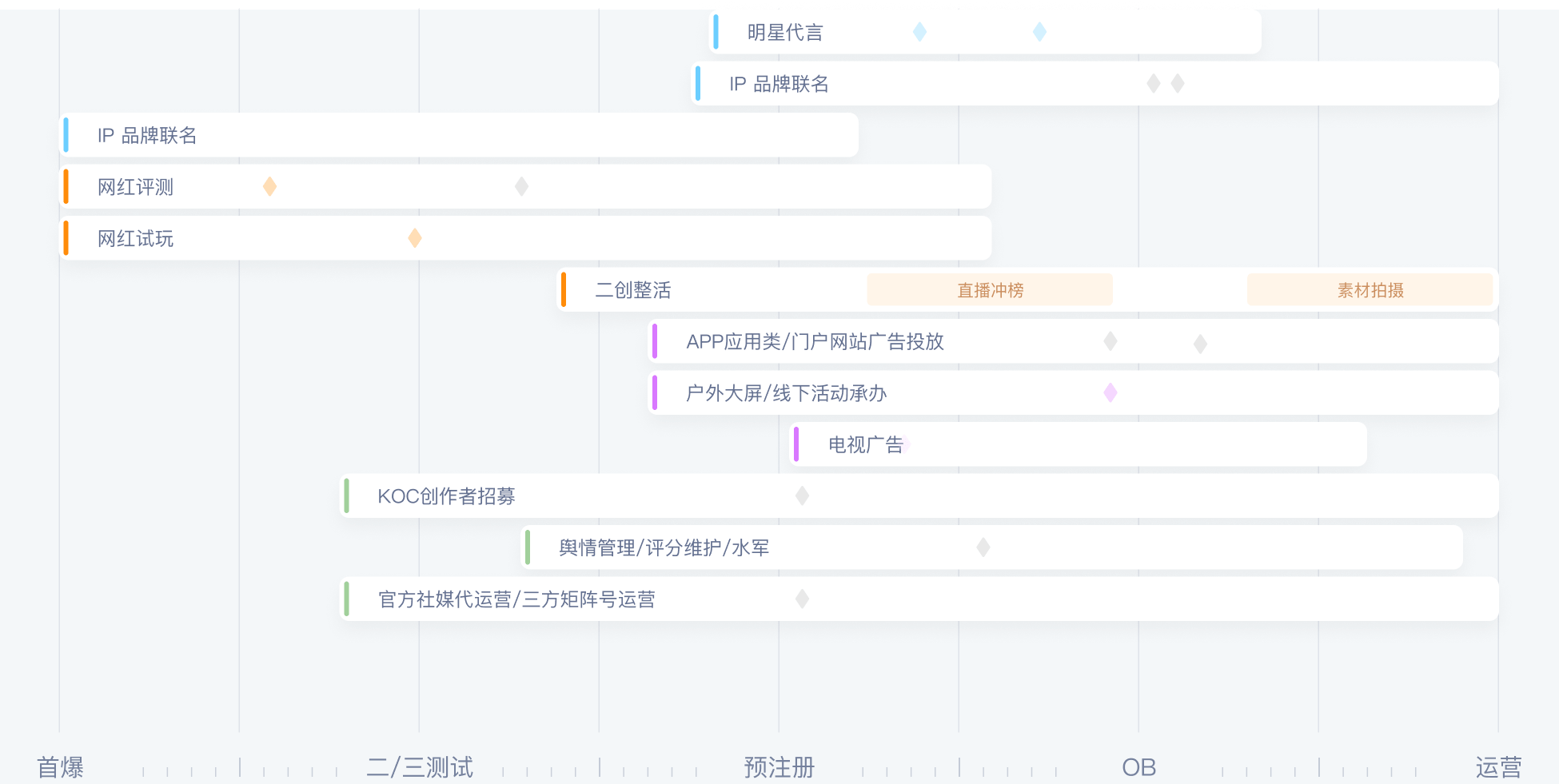The image size is (1559, 784).
Task: Click the first grey diamond on APP应用类 bar
Action: (1110, 341)
